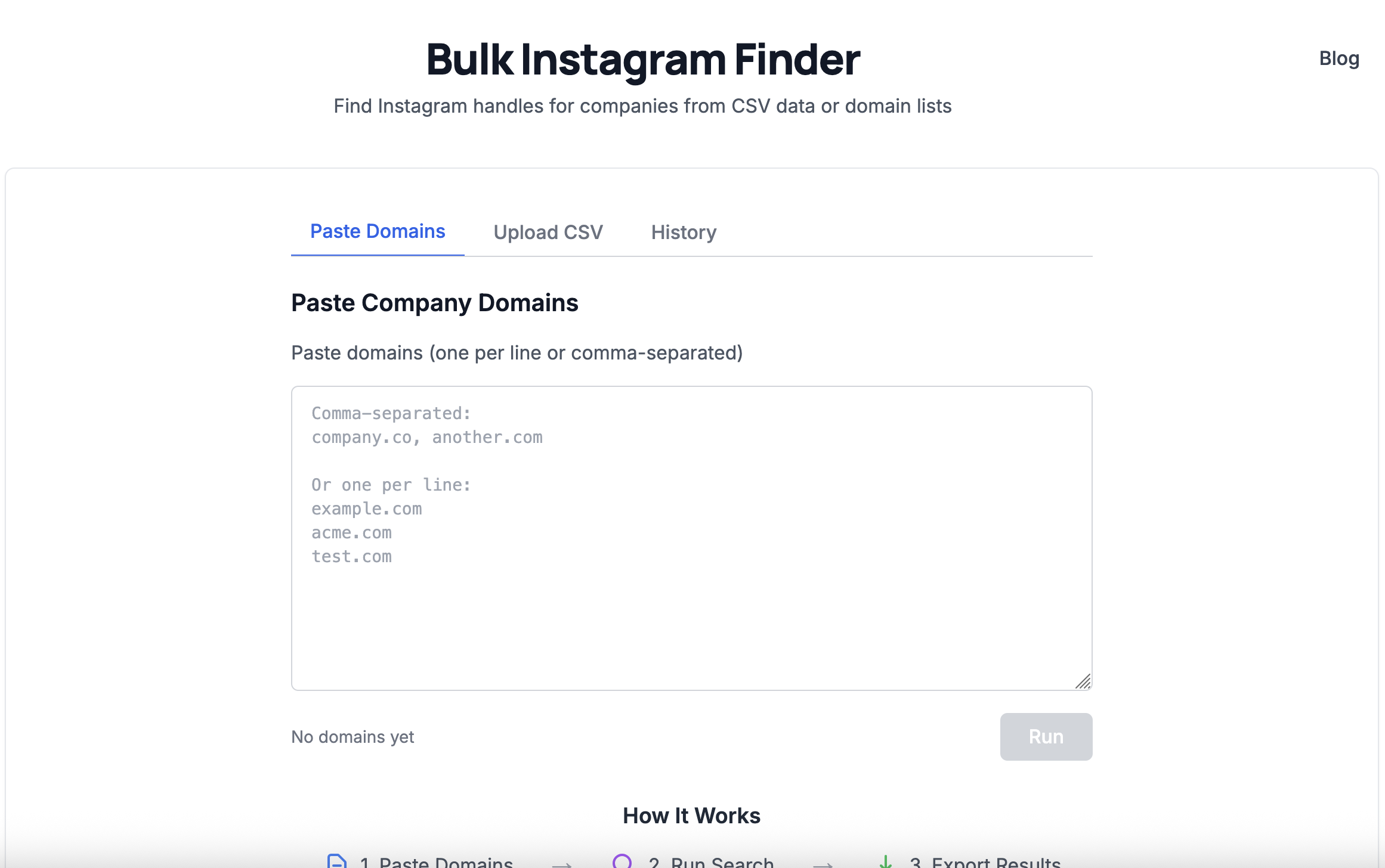Select the Paste Domains tab
1385x868 pixels.
point(377,231)
